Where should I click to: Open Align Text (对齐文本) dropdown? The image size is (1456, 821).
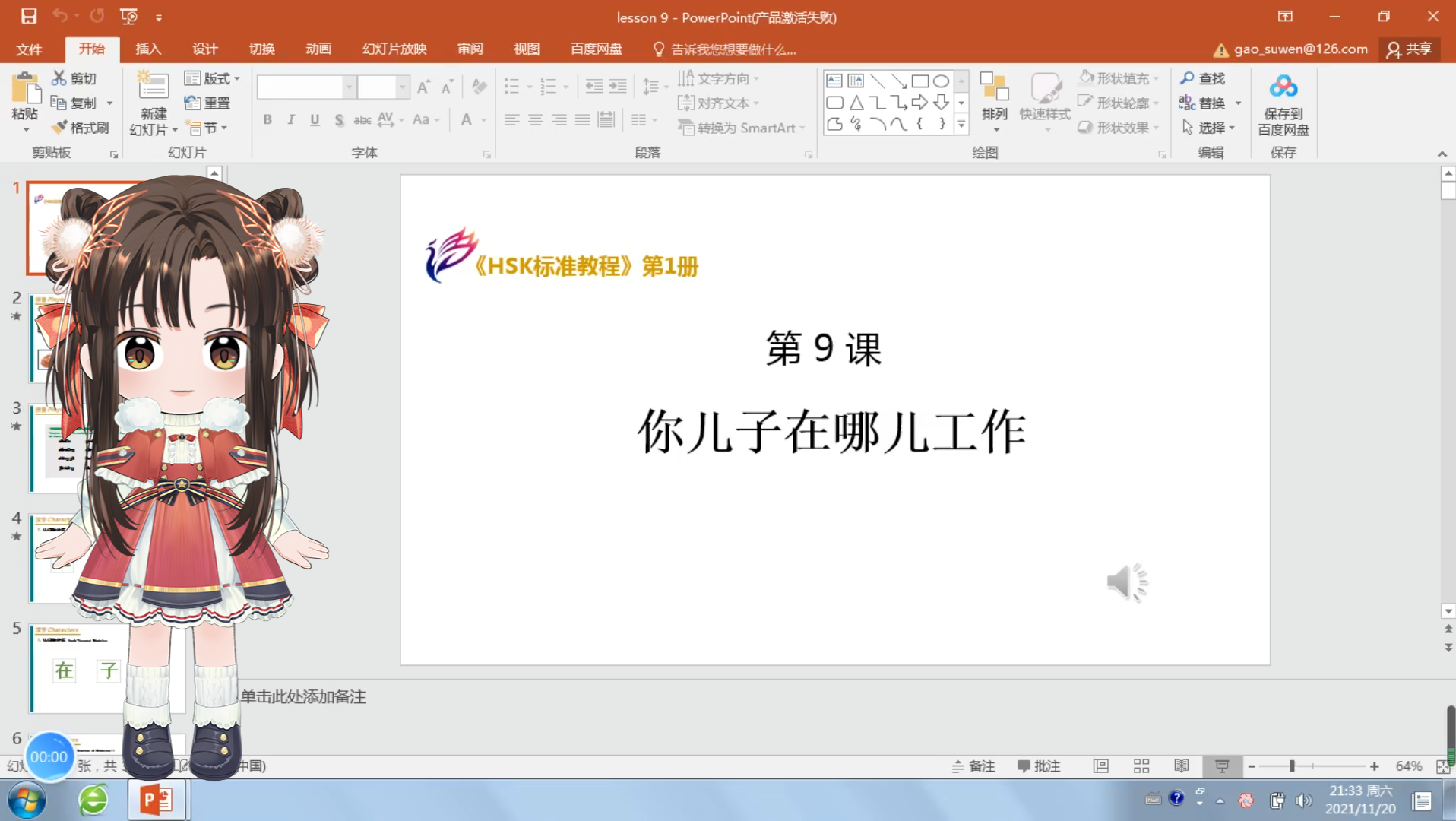point(718,103)
